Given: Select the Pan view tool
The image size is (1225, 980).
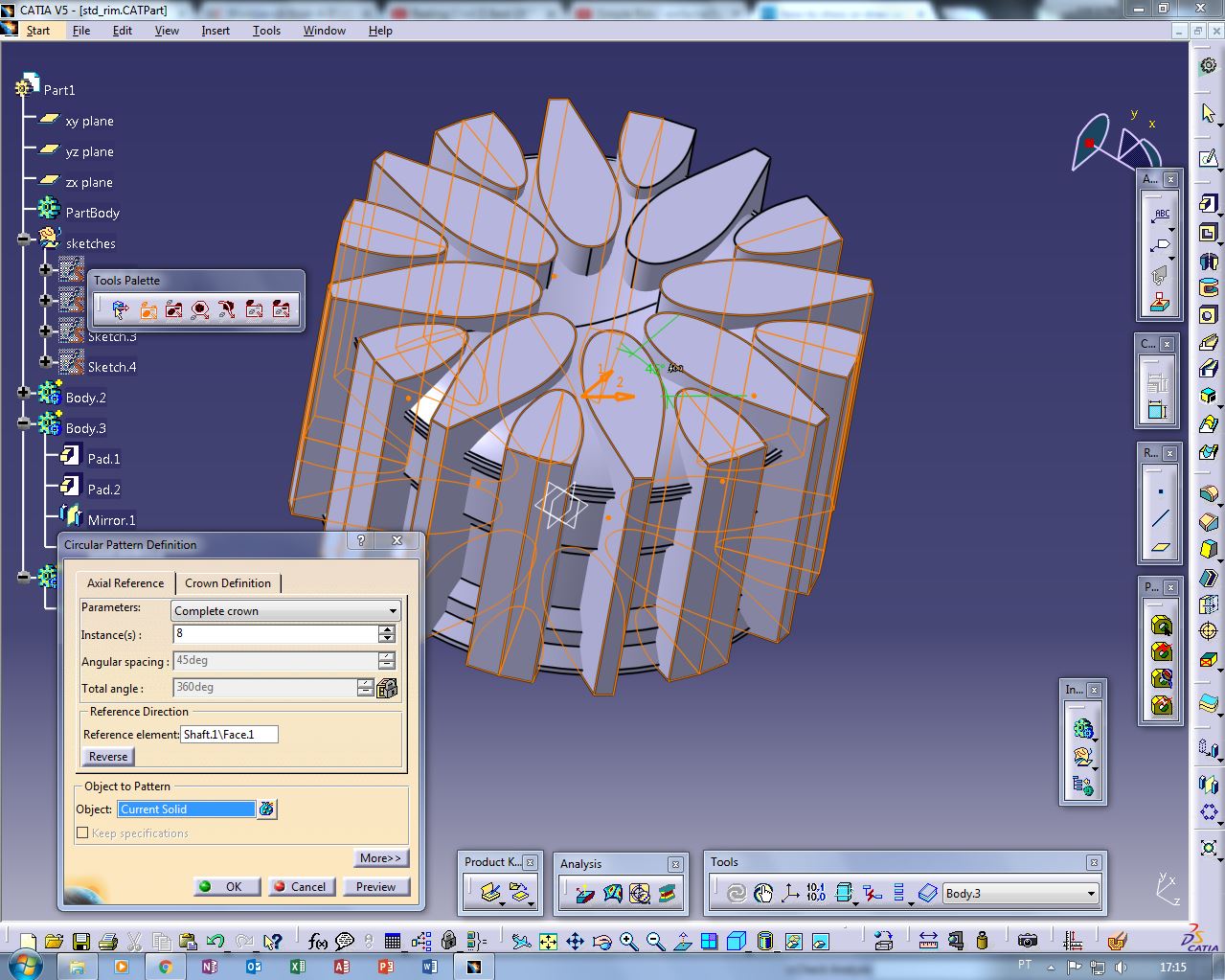Looking at the screenshot, I should (x=575, y=942).
